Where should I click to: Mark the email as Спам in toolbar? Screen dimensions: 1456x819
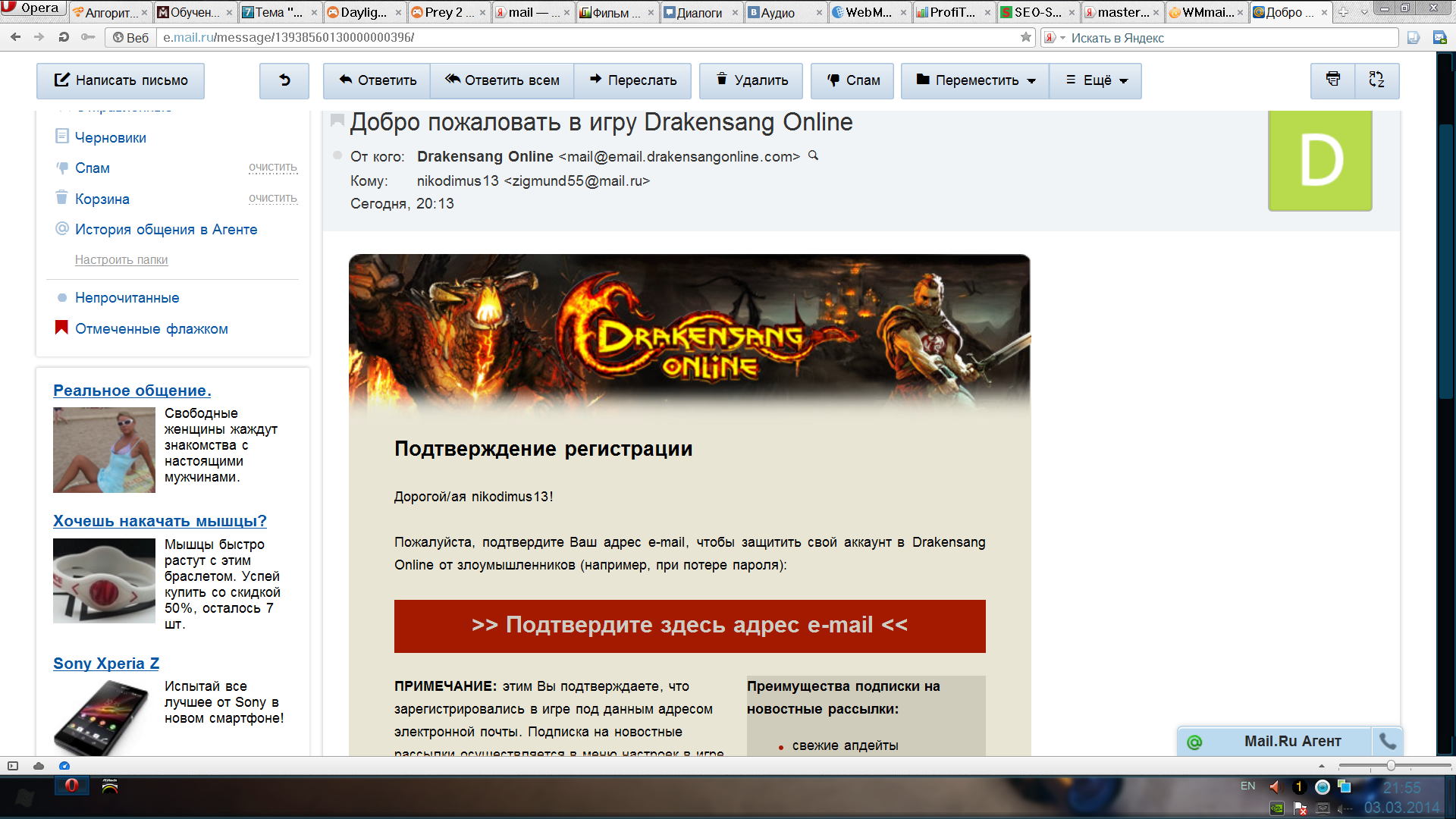coord(852,80)
